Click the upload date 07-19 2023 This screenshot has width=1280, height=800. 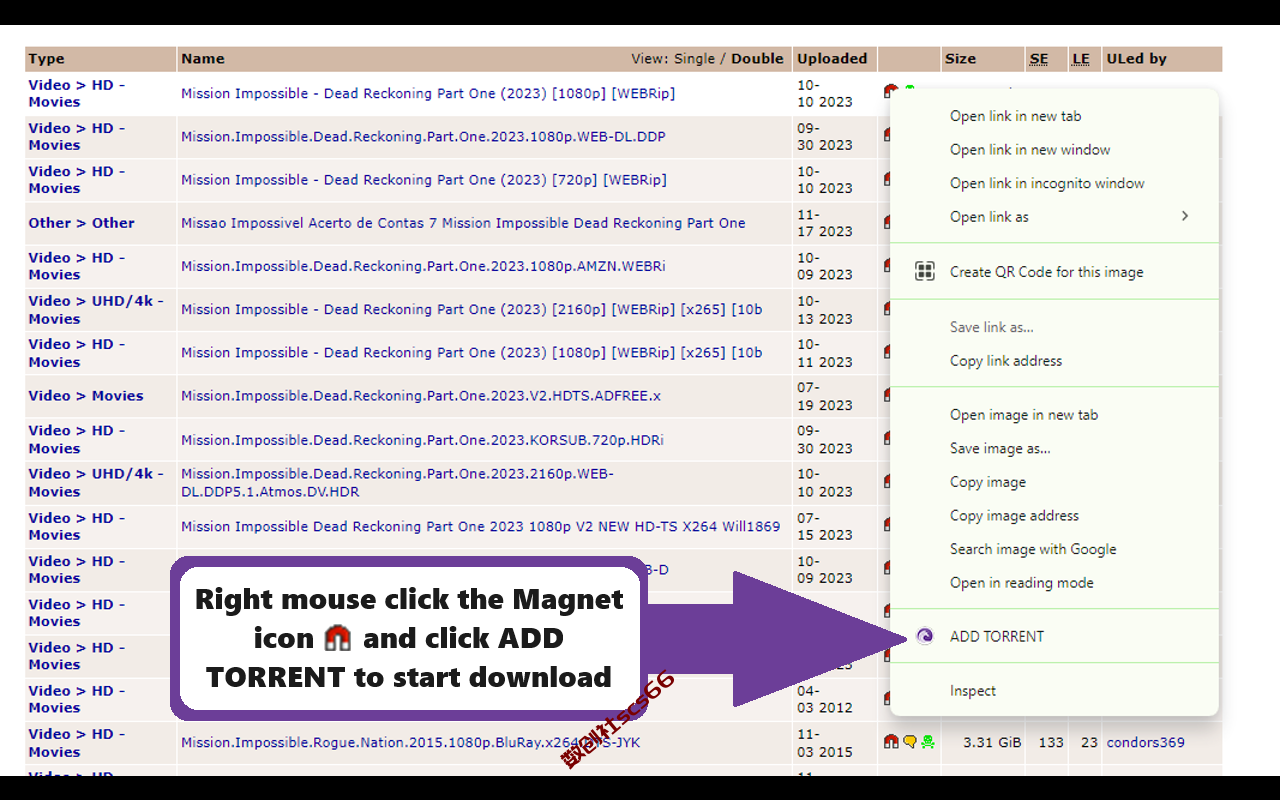tap(824, 396)
